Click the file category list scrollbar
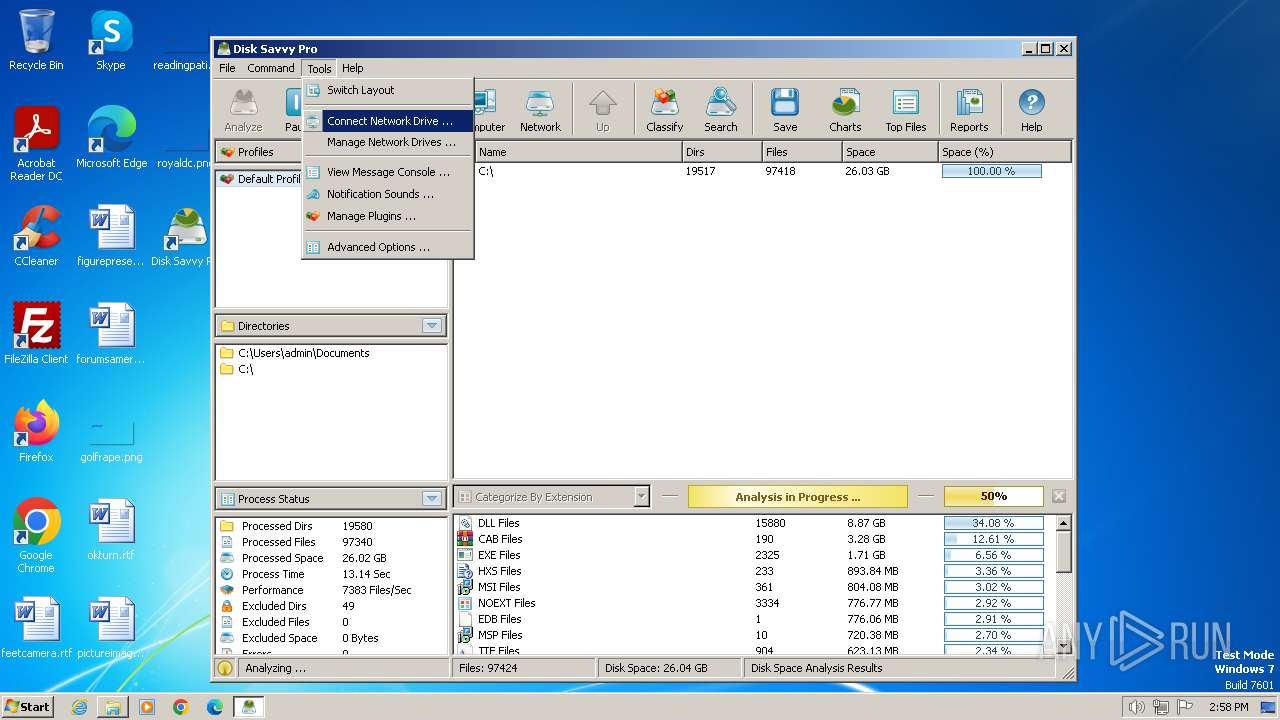Image resolution: width=1280 pixels, height=720 pixels. click(1064, 585)
